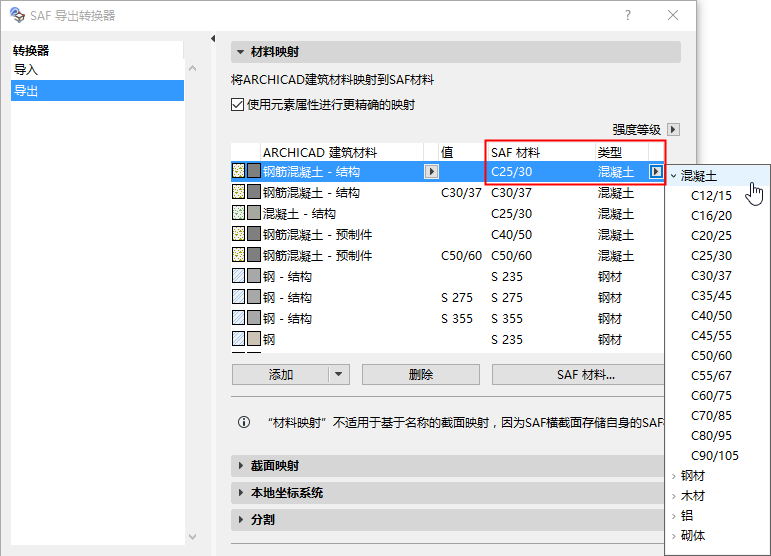Select C30/37 in the popup menu
This screenshot has height=556, width=771.
click(711, 276)
